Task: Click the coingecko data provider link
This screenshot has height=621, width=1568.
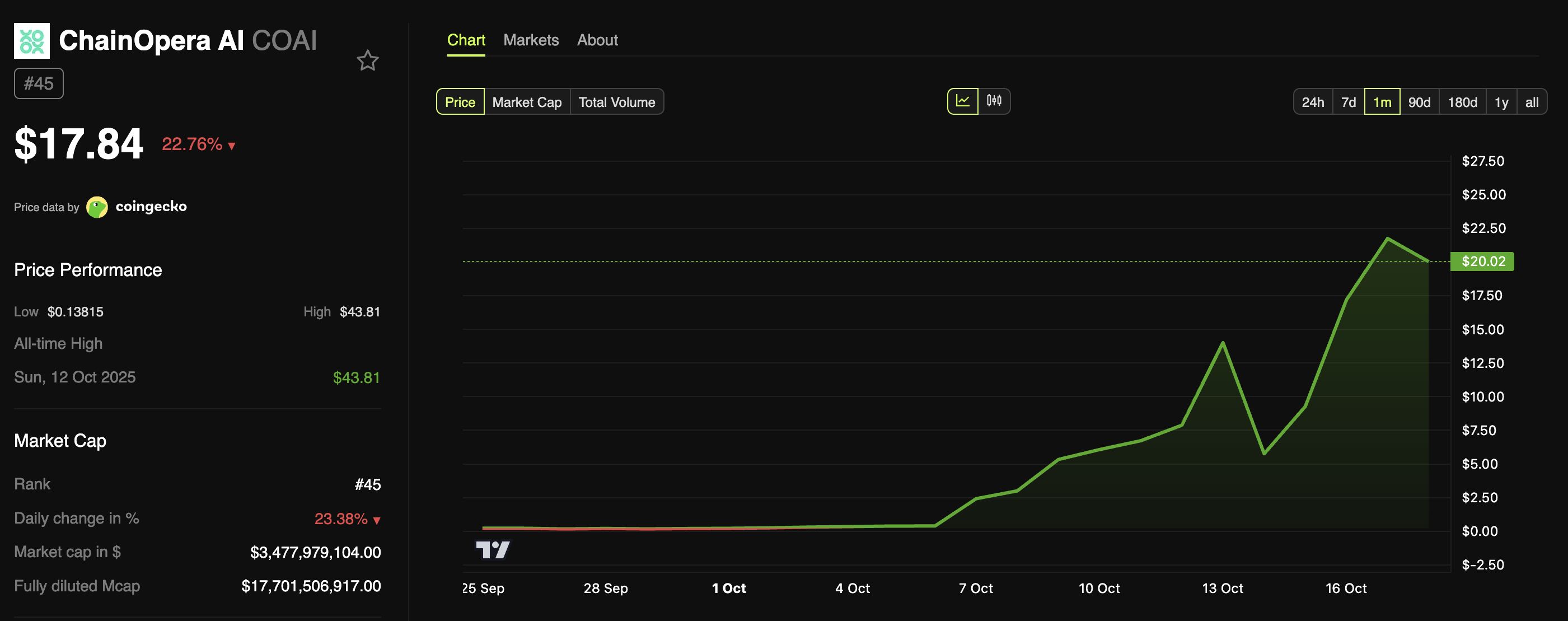Action: pos(151,207)
